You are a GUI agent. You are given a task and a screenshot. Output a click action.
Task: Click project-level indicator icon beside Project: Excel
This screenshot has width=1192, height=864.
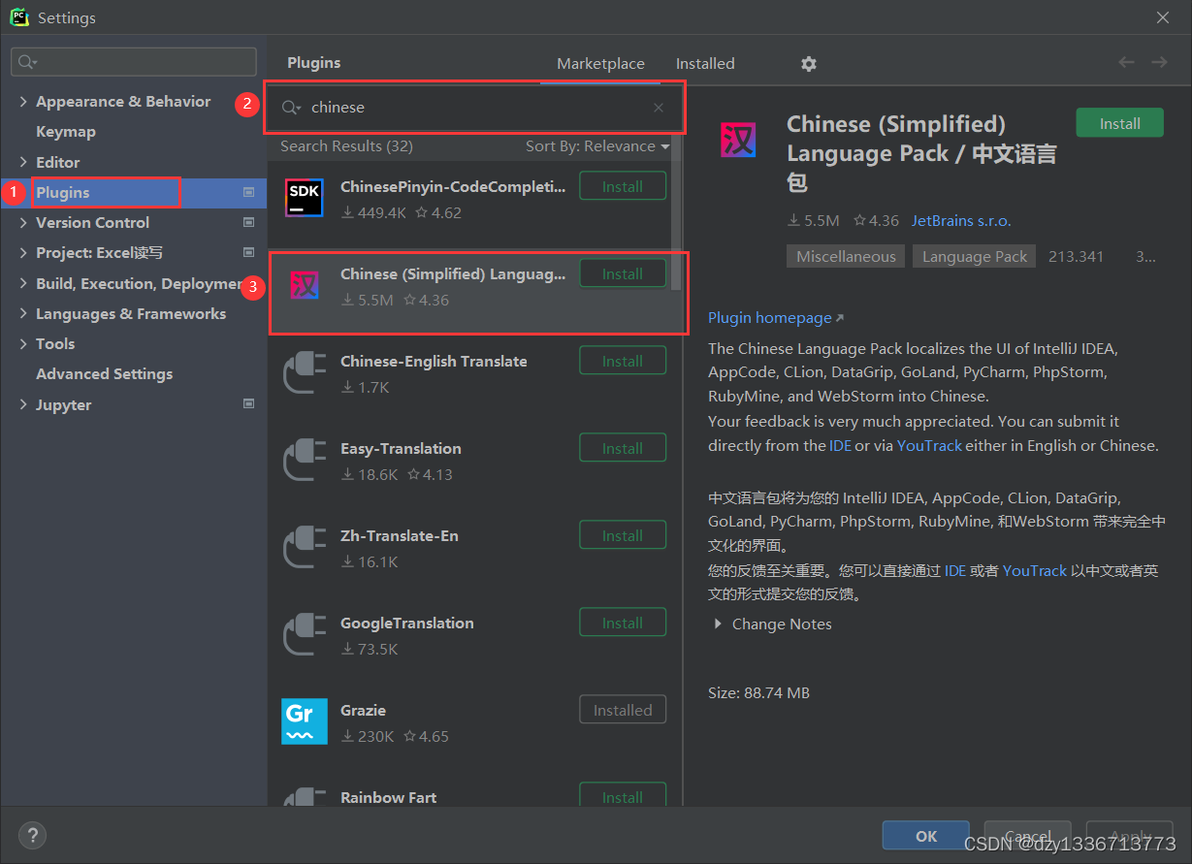[x=249, y=252]
